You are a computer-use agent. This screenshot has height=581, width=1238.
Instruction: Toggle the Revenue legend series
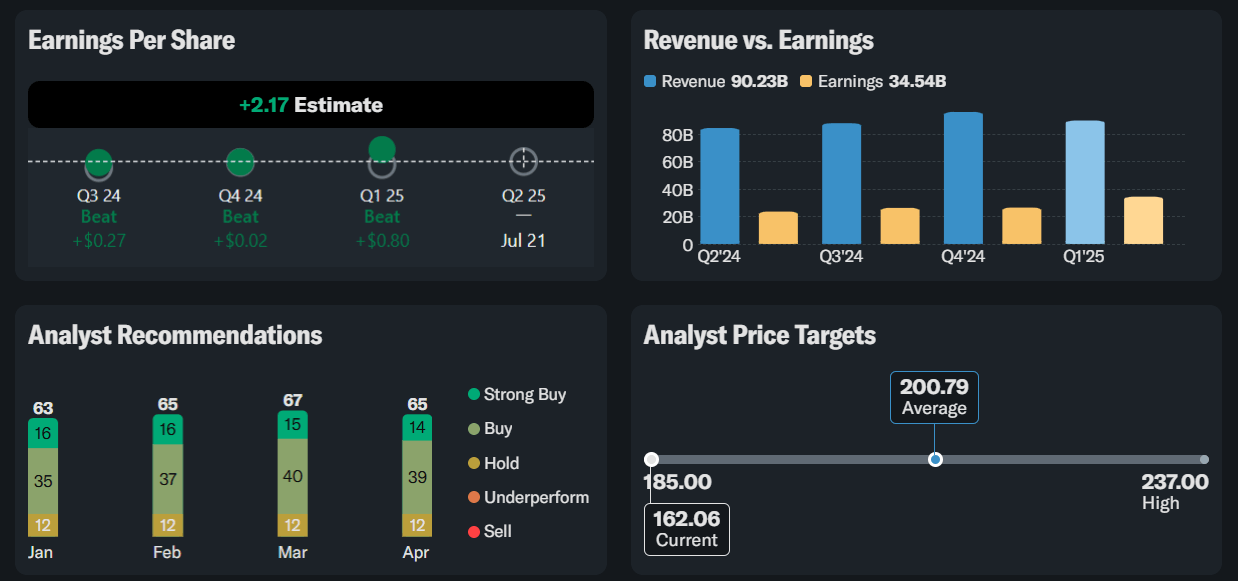(x=685, y=82)
